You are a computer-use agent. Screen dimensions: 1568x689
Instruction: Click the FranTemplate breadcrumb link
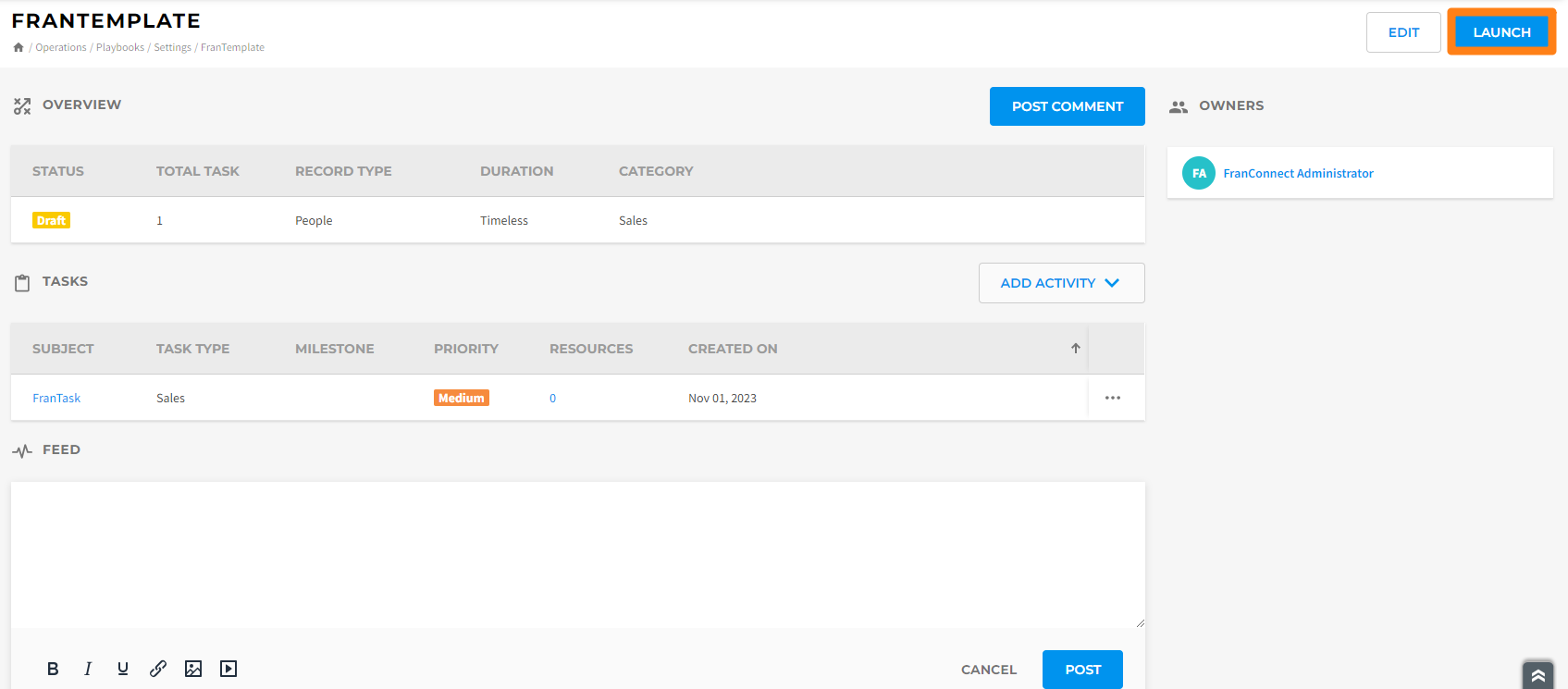[x=232, y=47]
